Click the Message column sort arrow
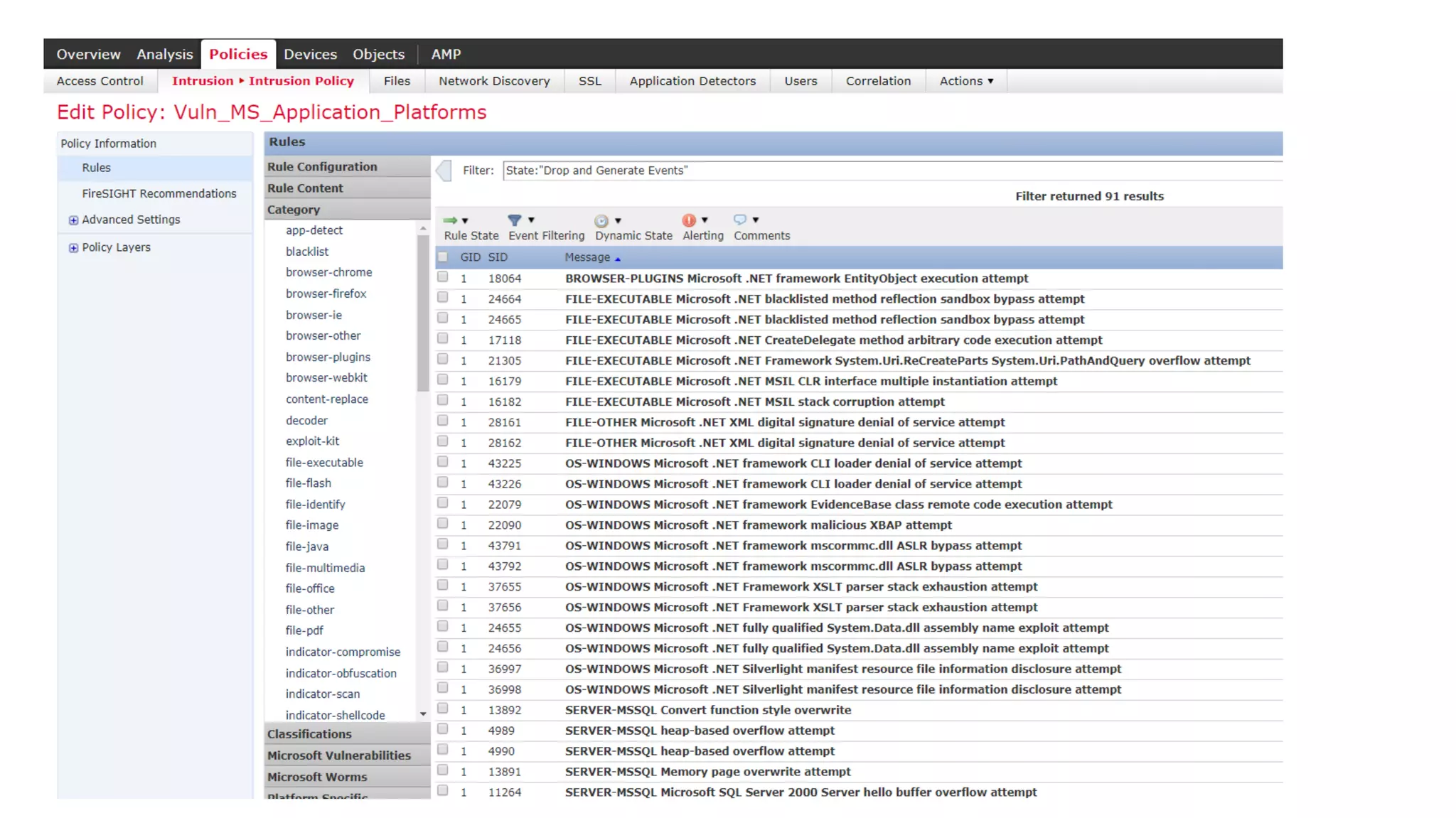The height and width of the screenshot is (818, 1456). point(618,259)
